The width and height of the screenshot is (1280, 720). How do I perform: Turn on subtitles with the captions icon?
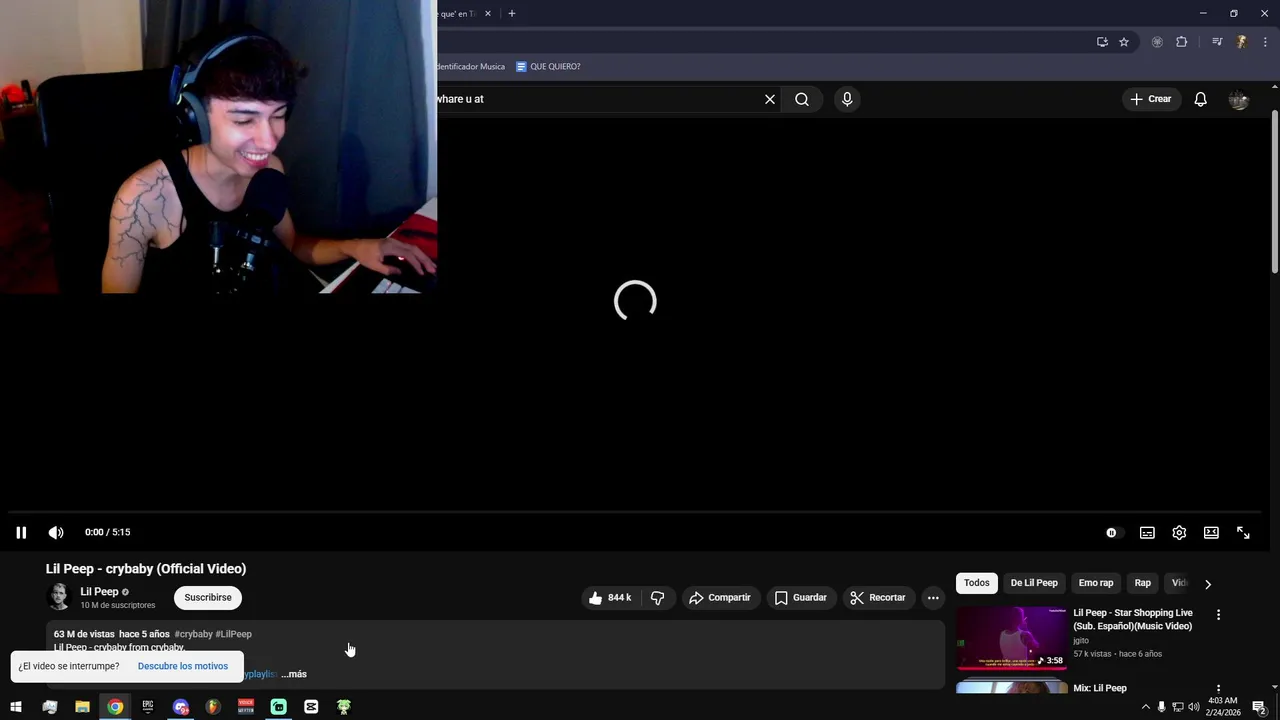tap(1147, 533)
